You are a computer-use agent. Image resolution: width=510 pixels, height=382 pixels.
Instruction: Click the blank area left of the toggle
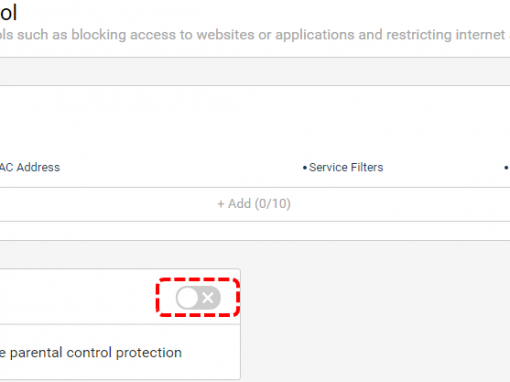coord(77,297)
